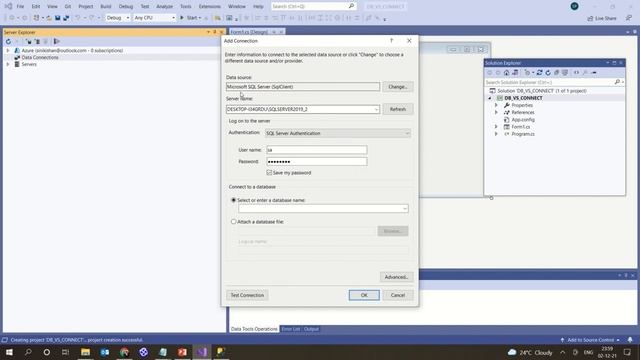Click the search magnifier in Solution Explorer
This screenshot has height=360, width=640.
617,82
